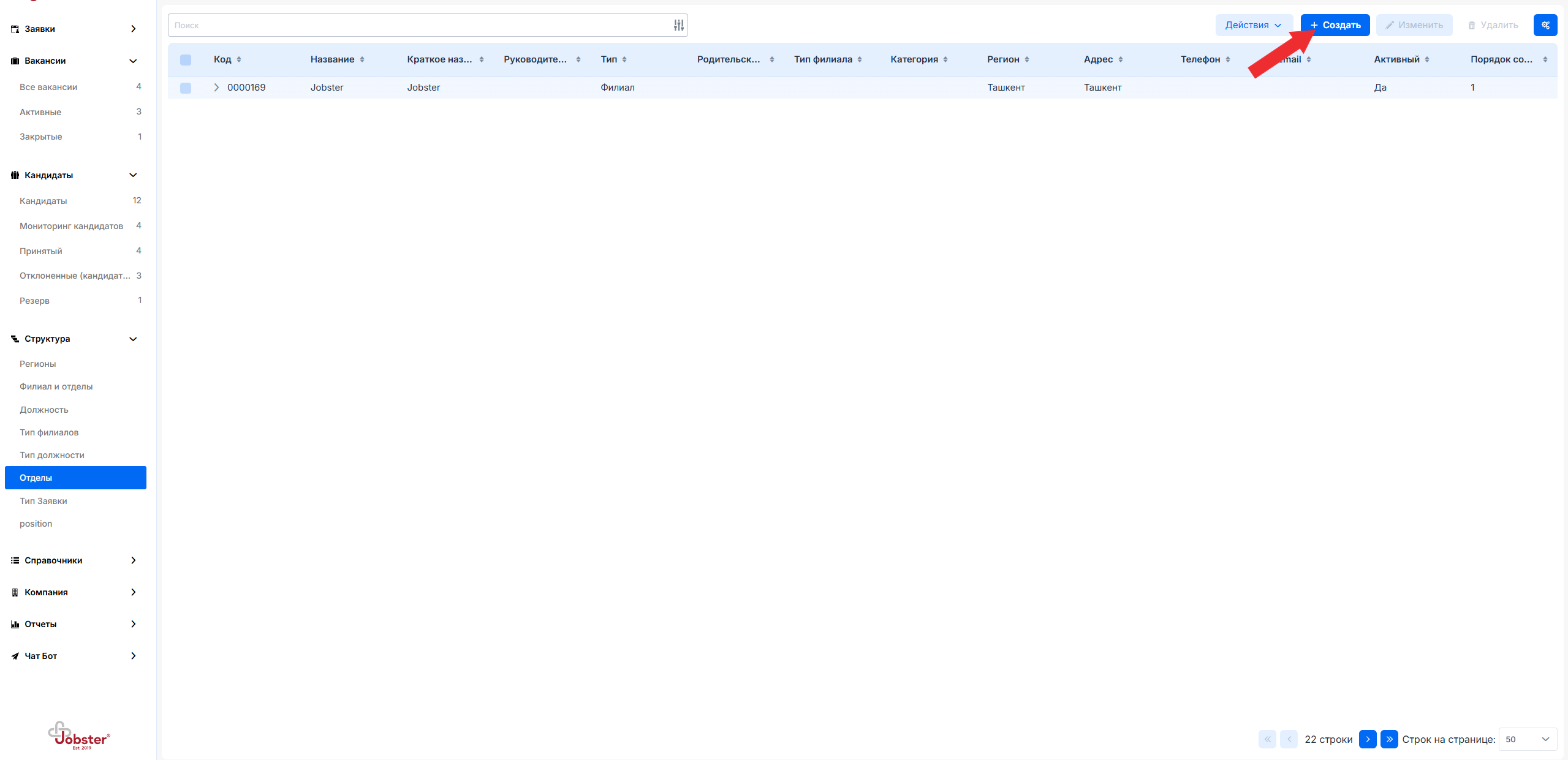
Task: Open the Действия dropdown
Action: [x=1253, y=25]
